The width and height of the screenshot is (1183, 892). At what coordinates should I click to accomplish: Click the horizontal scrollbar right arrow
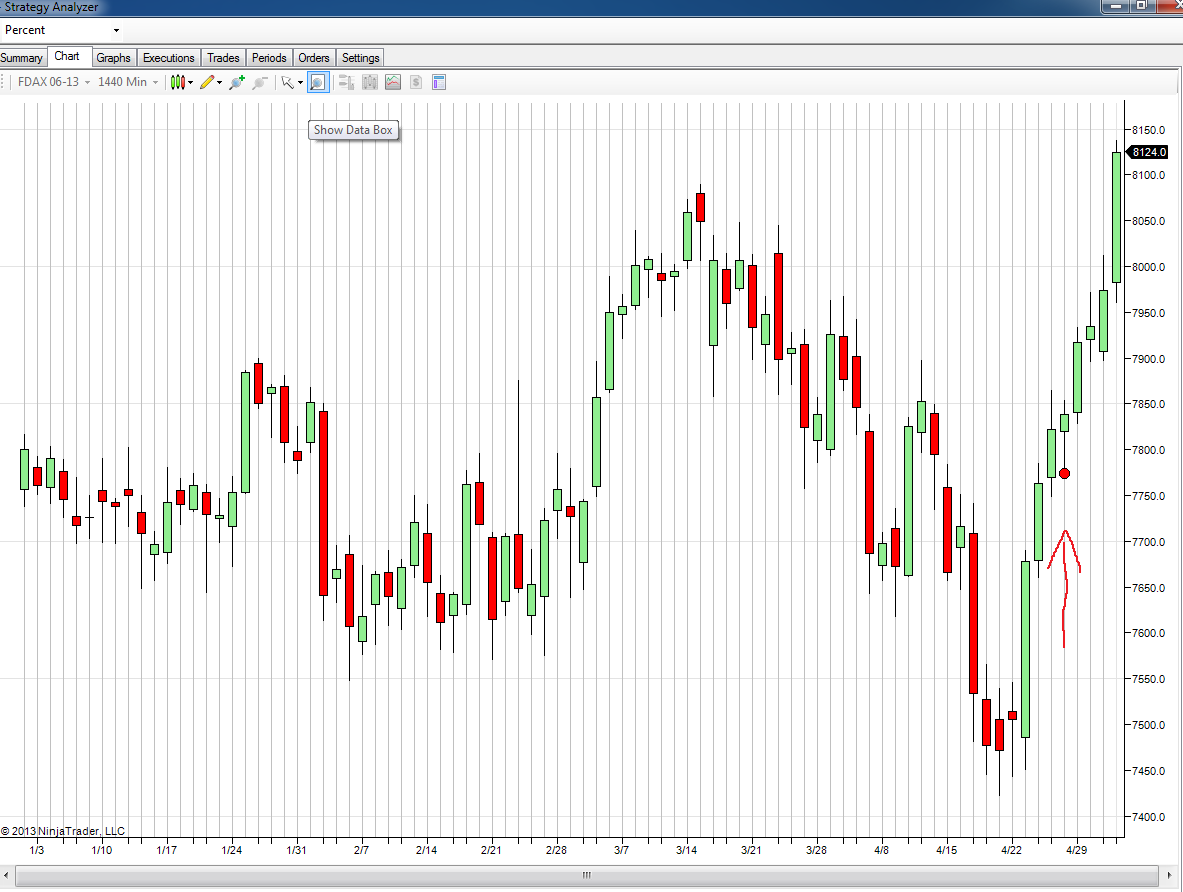(1170, 875)
